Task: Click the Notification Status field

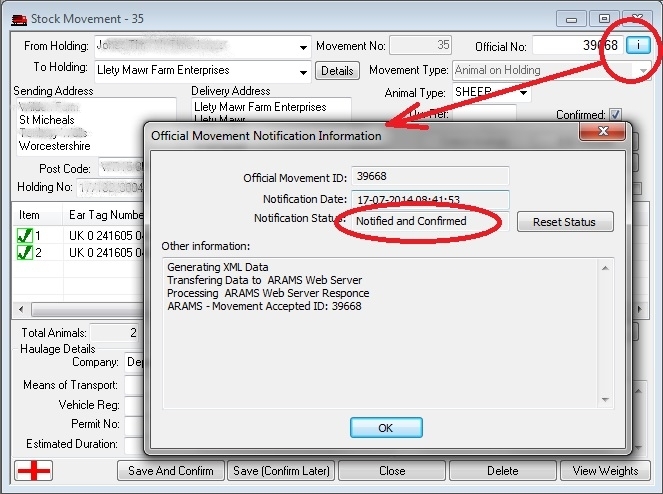Action: coord(430,221)
